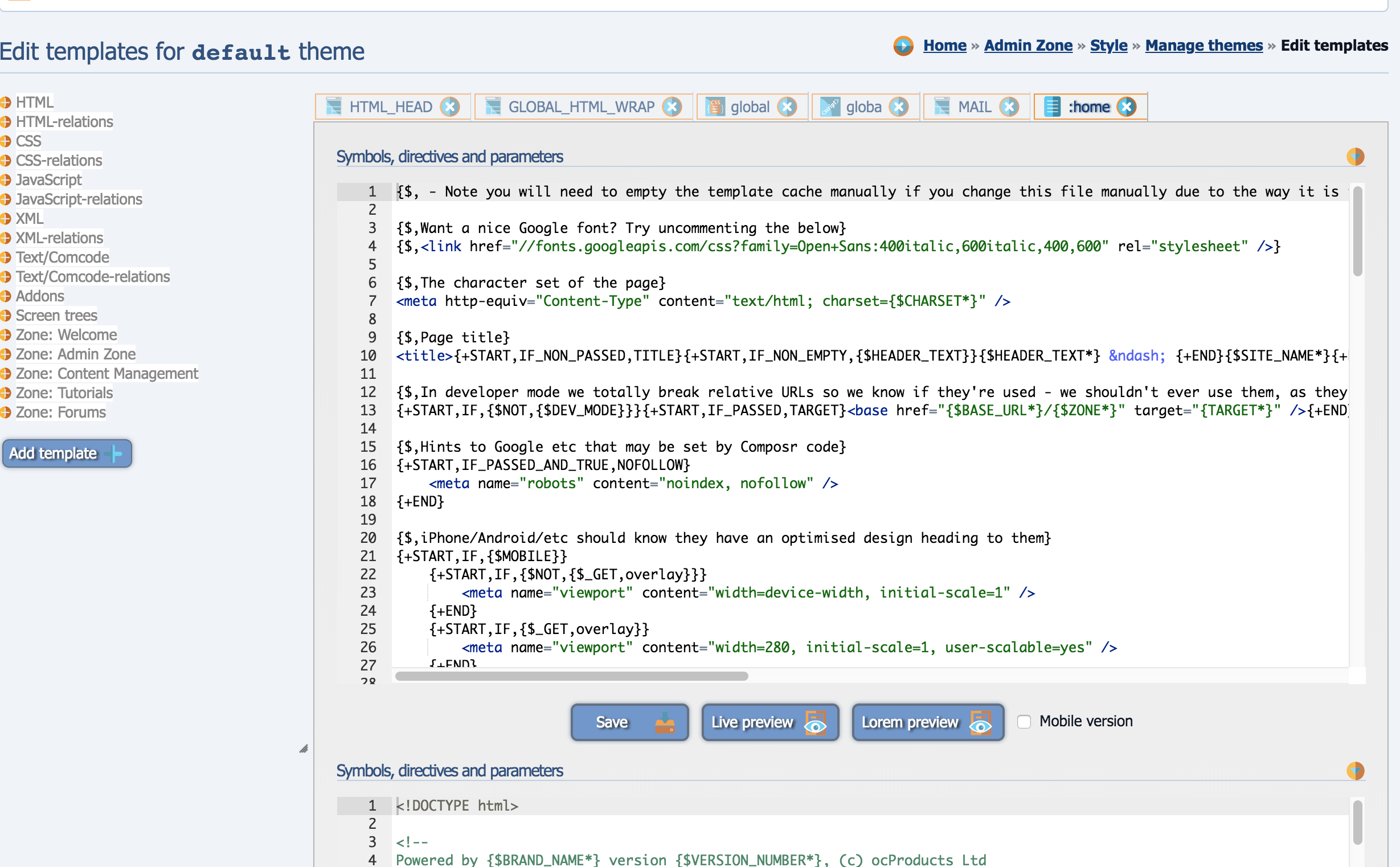Toggle first Symbols, directives and parameters section icon

pyautogui.click(x=1354, y=157)
